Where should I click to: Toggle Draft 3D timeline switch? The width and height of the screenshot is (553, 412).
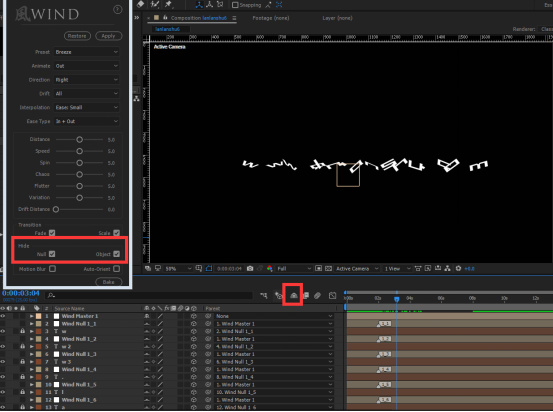[x=279, y=296]
